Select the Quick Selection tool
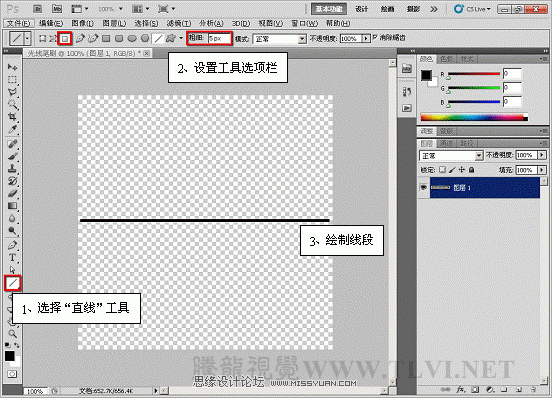The height and width of the screenshot is (398, 552). pyautogui.click(x=12, y=105)
